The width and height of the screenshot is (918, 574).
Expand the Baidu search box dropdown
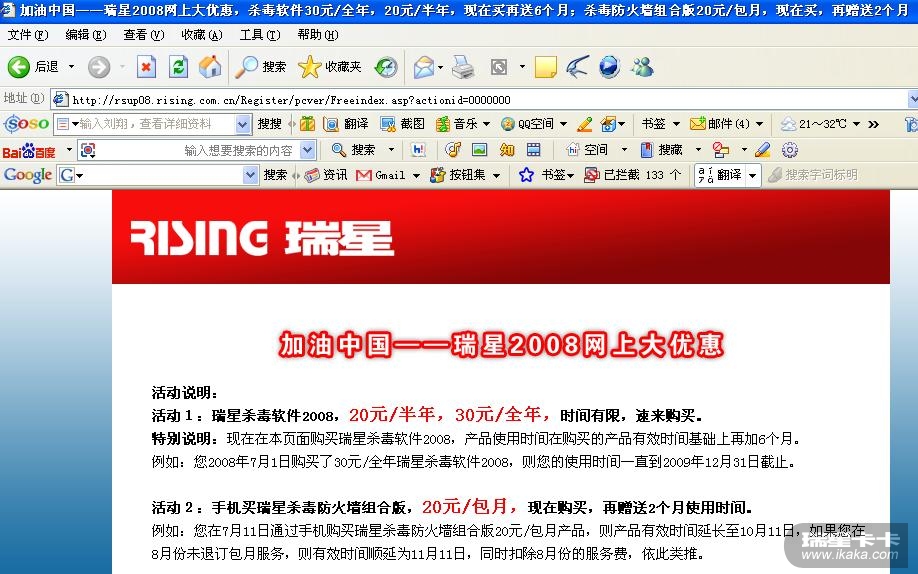(x=307, y=150)
